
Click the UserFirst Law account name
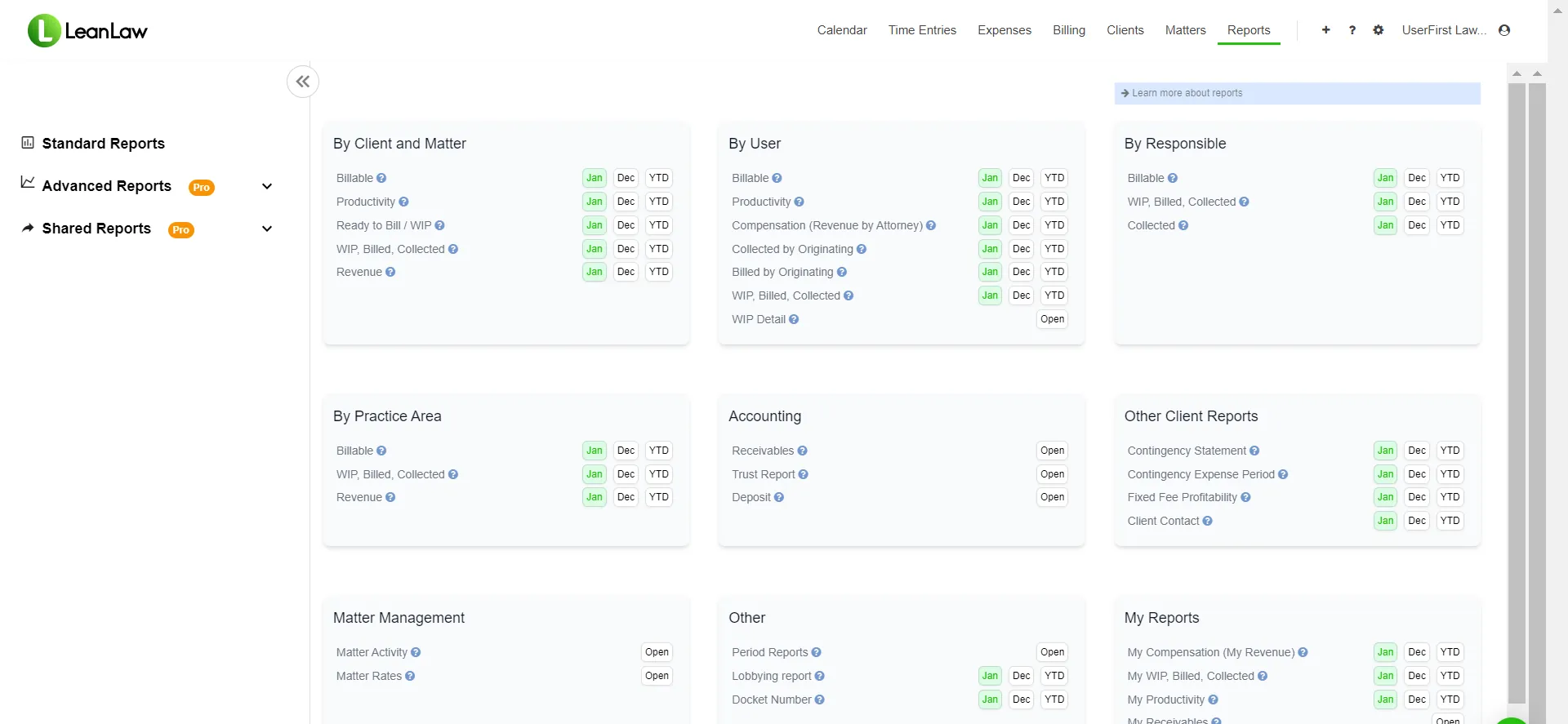[1444, 30]
